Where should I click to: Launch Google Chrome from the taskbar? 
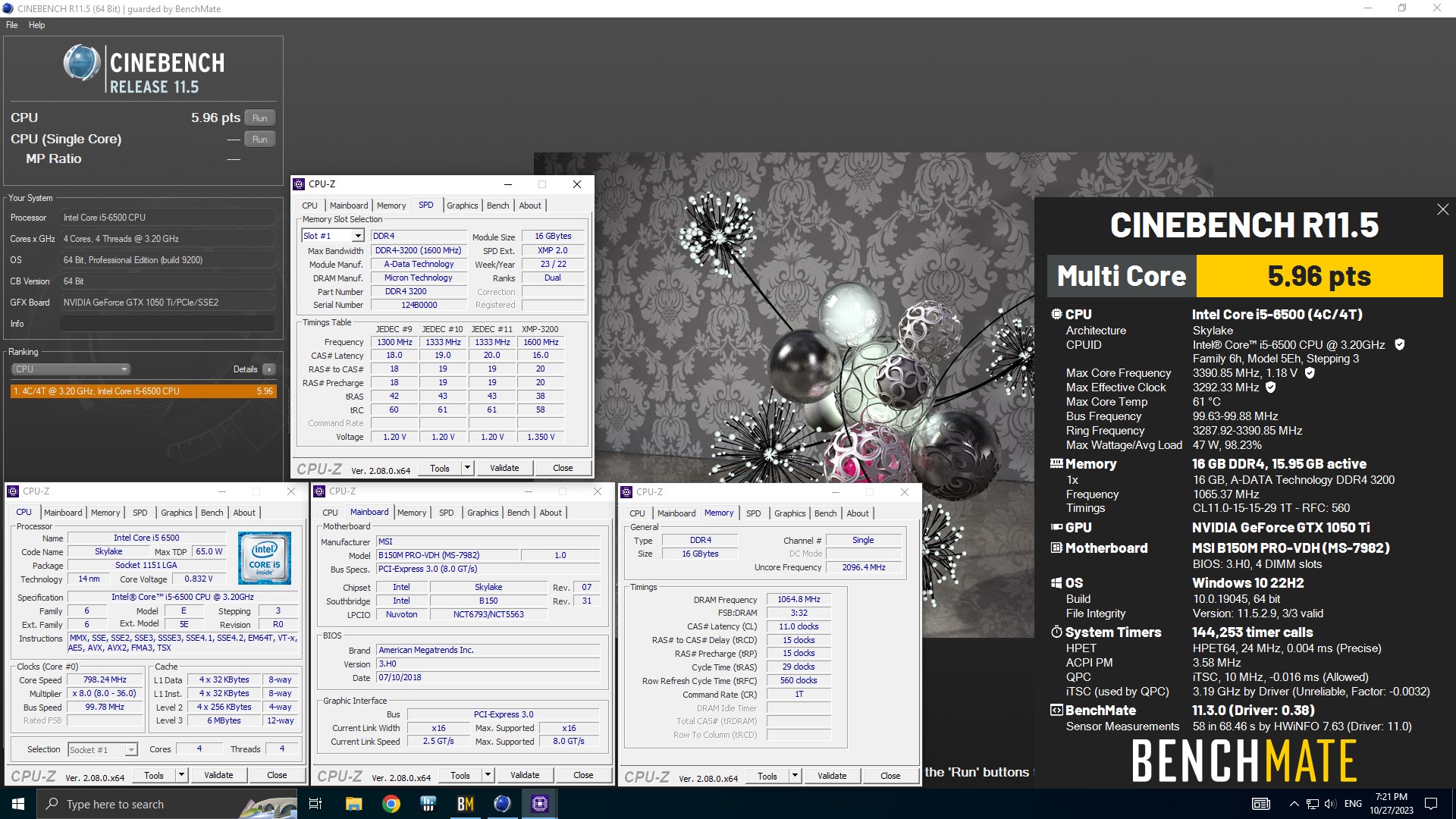point(391,804)
